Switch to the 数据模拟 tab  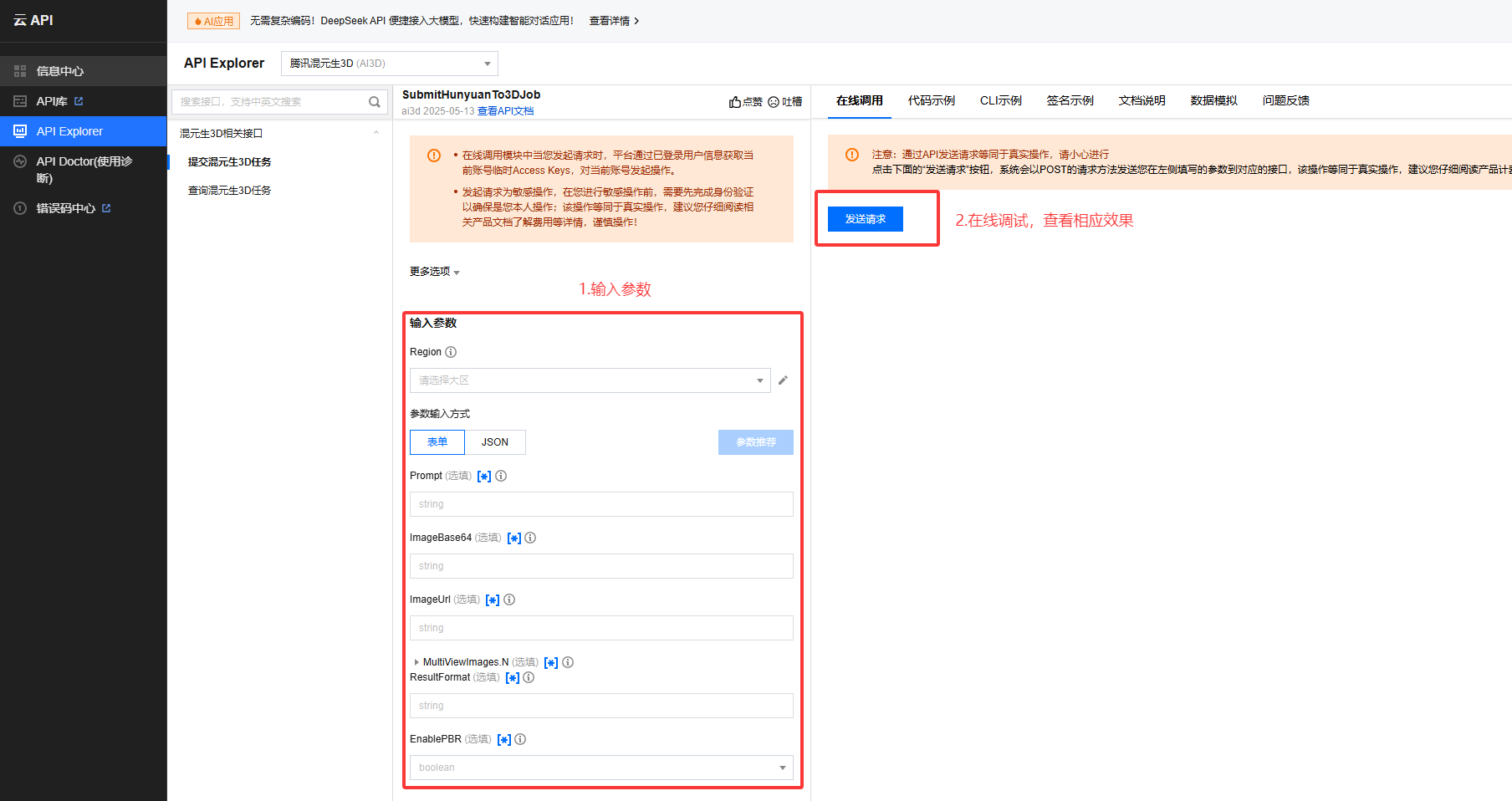[x=1214, y=100]
